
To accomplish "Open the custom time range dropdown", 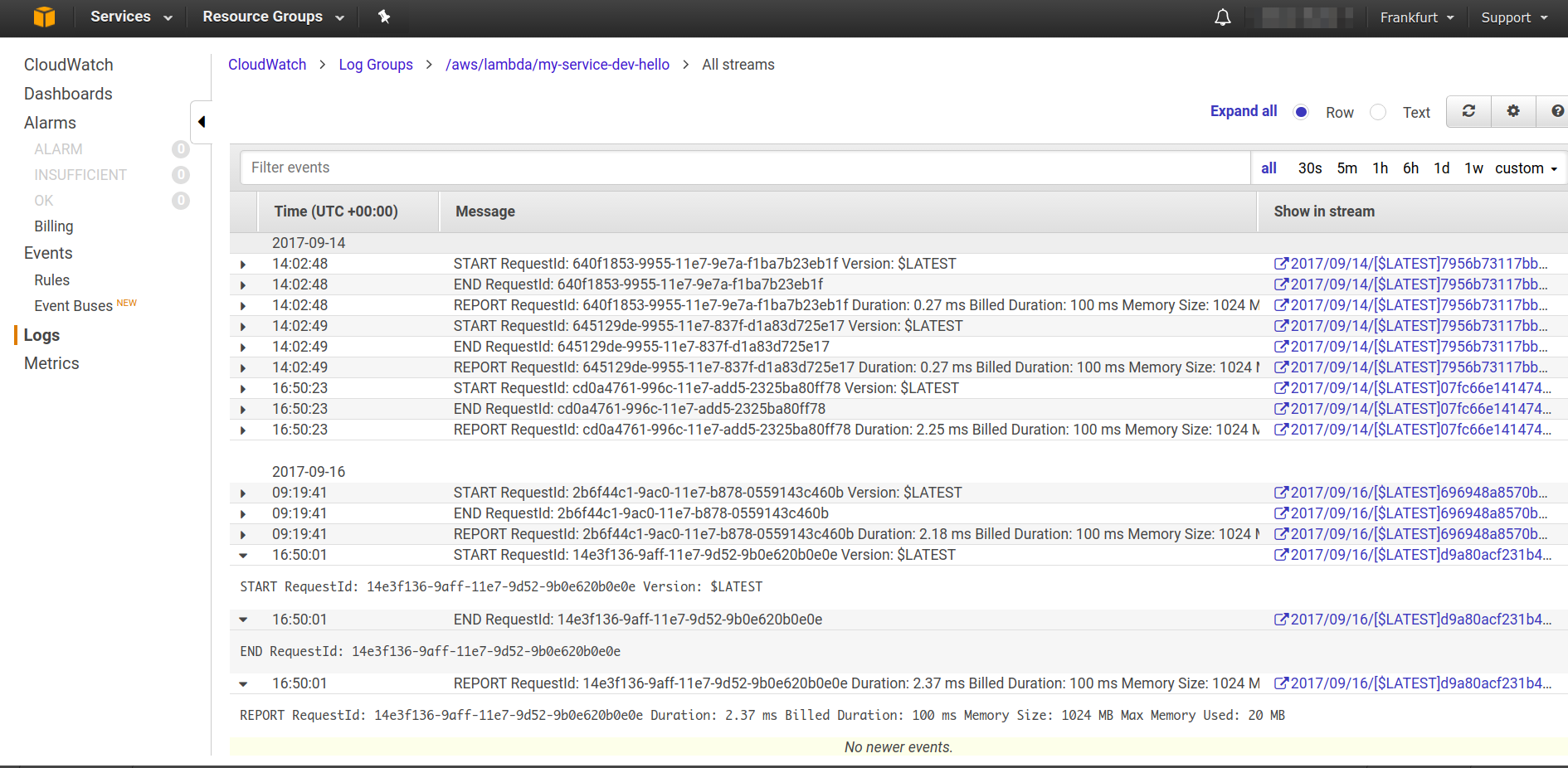I will click(1527, 168).
